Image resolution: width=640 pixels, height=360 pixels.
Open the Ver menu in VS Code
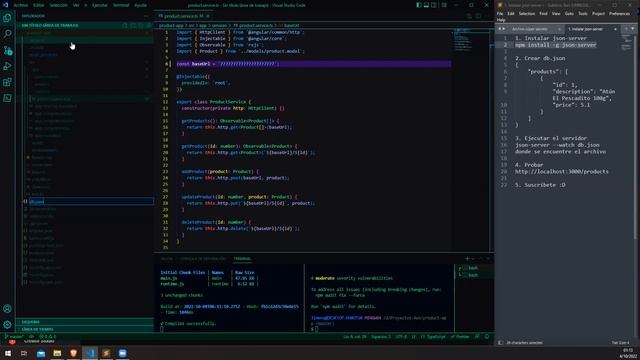[76, 5]
